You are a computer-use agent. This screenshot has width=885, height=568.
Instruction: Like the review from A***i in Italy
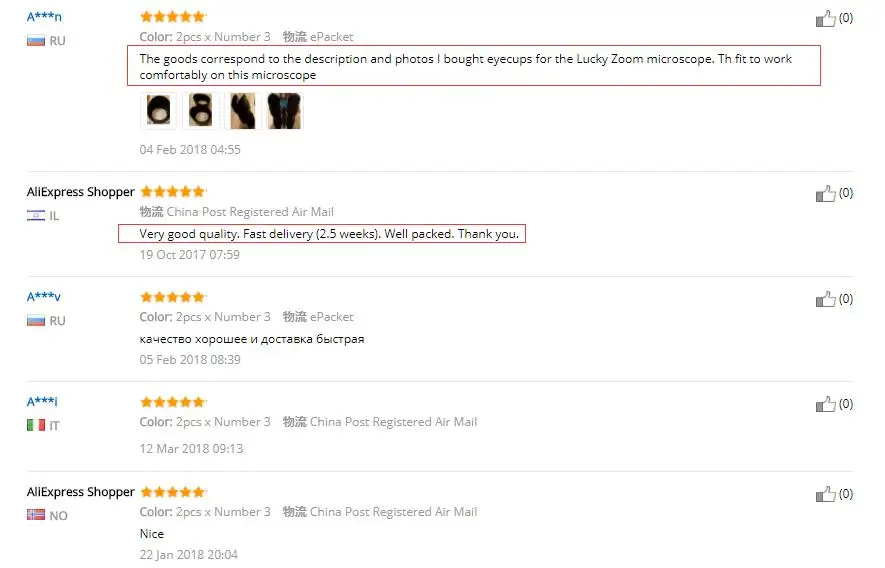point(825,404)
